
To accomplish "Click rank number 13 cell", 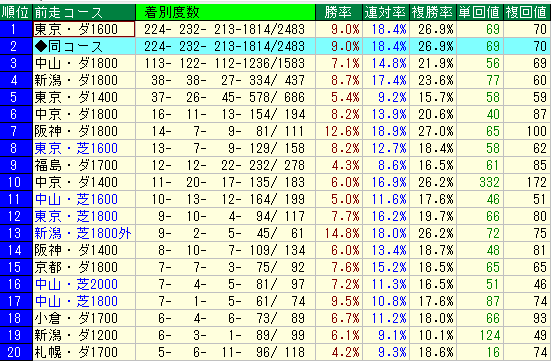I will pyautogui.click(x=16, y=233).
